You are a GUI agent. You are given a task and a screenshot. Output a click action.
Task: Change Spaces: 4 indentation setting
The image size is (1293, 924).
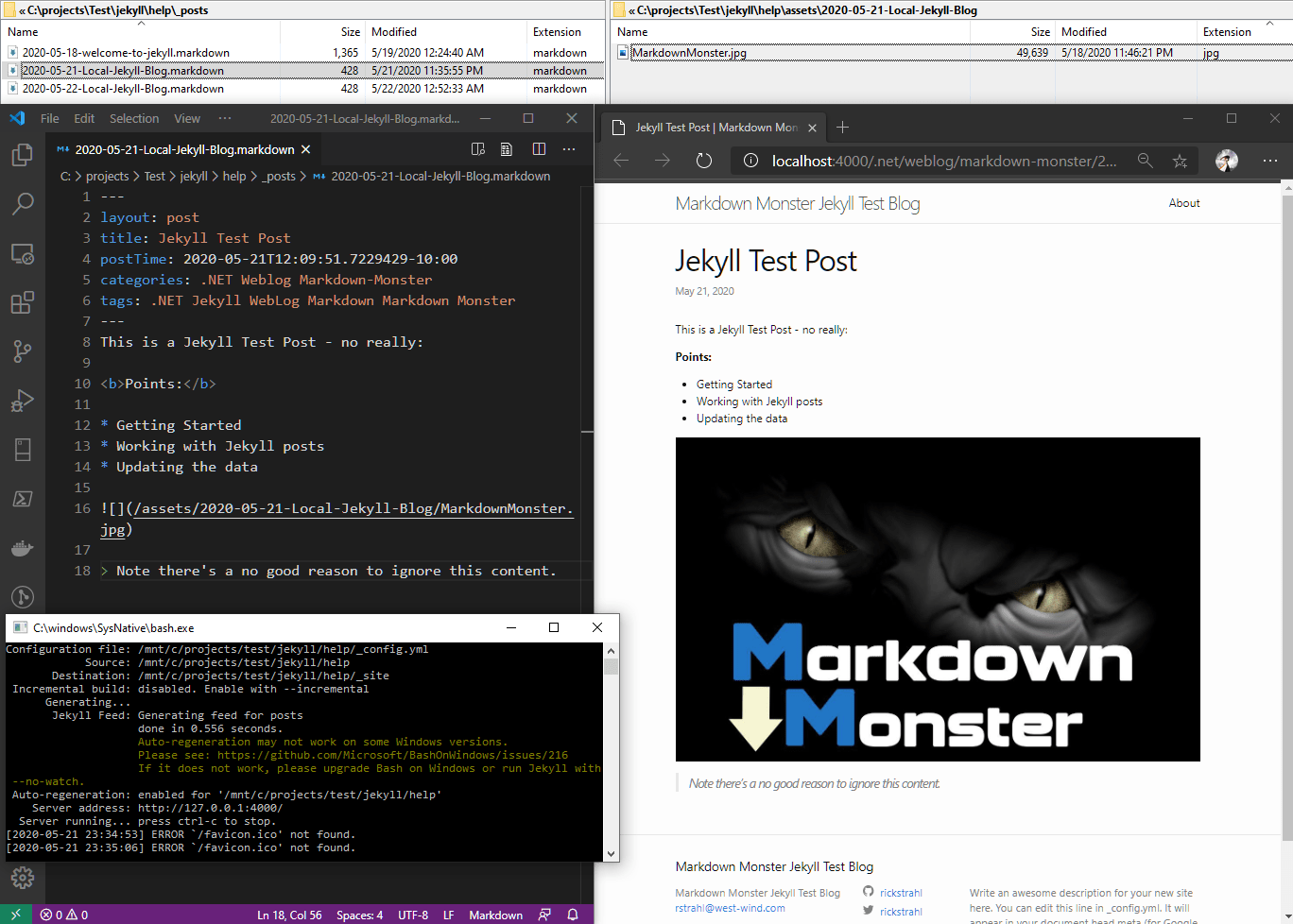pos(359,915)
